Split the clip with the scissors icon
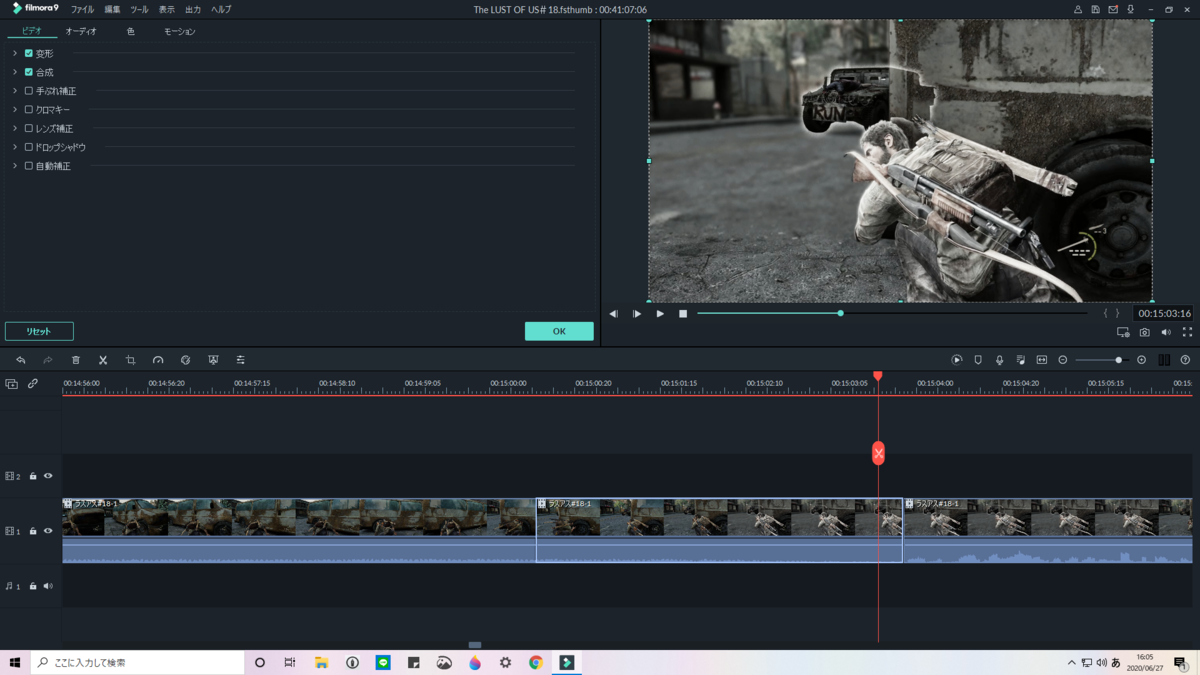This screenshot has width=1200, height=675. click(103, 360)
